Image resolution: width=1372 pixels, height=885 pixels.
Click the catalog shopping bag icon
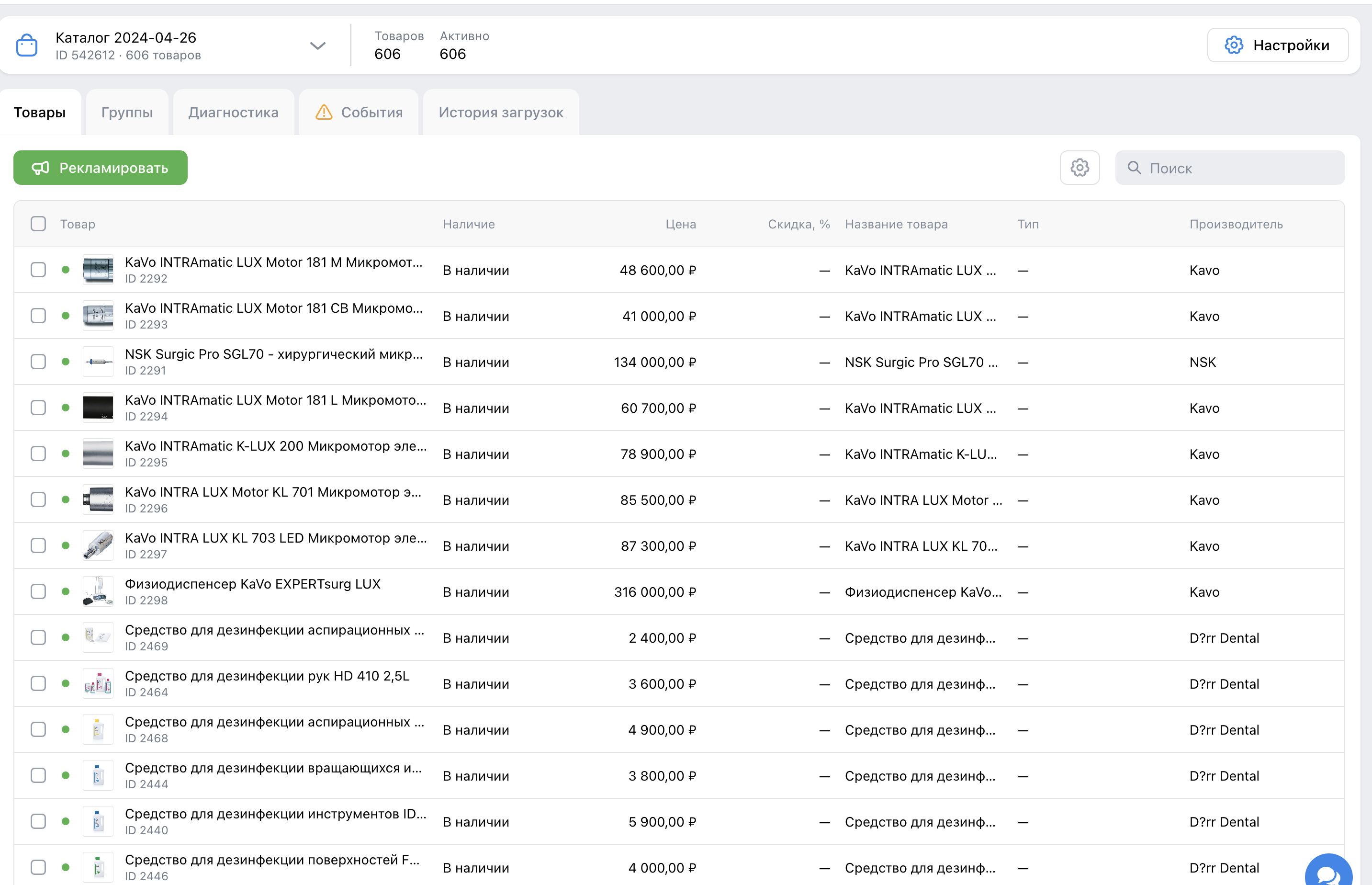point(27,45)
